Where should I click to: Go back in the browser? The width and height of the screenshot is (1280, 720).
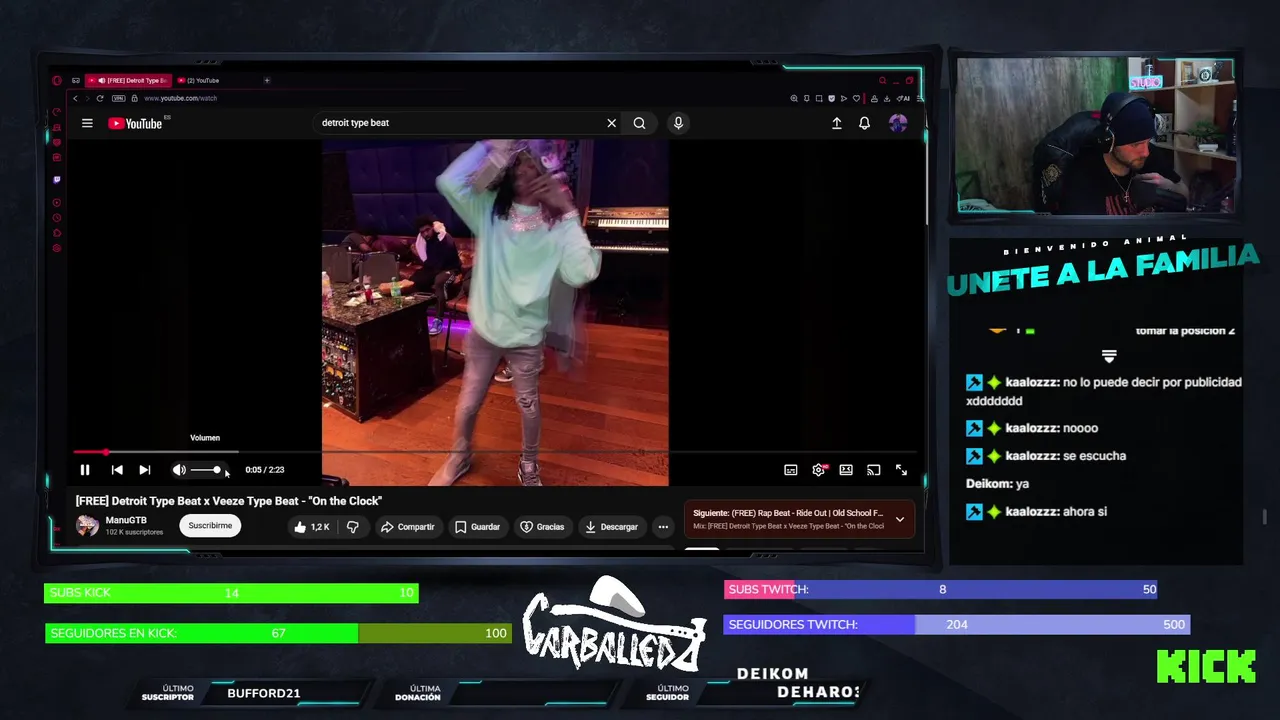[75, 98]
